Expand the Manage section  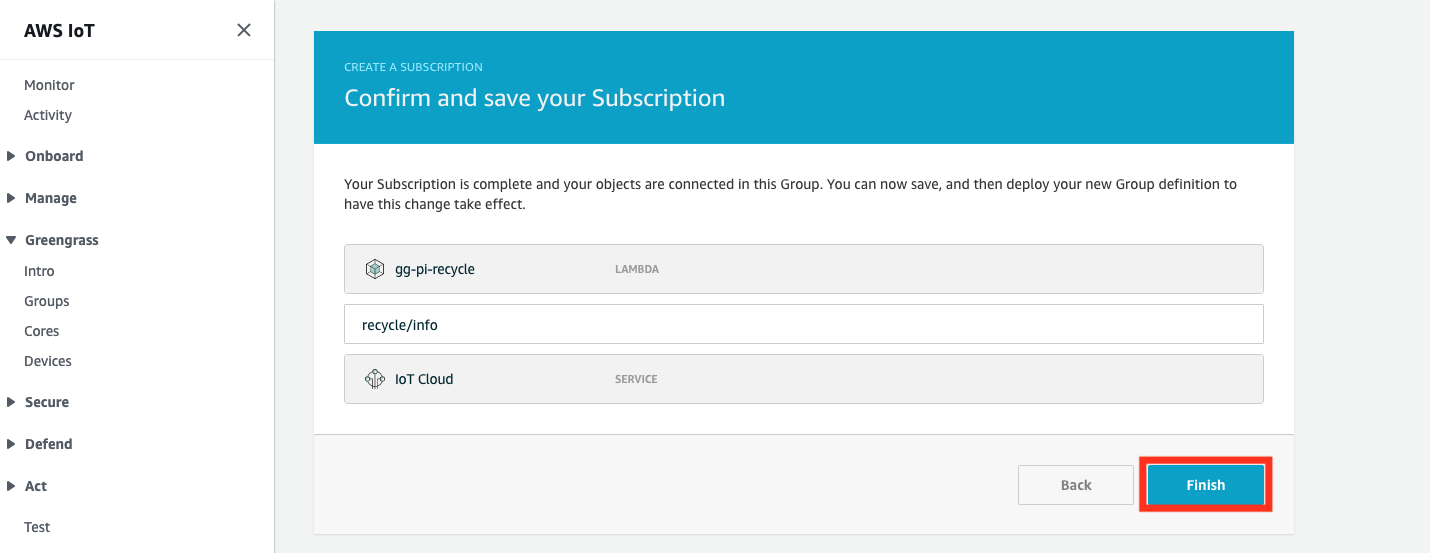[11, 198]
